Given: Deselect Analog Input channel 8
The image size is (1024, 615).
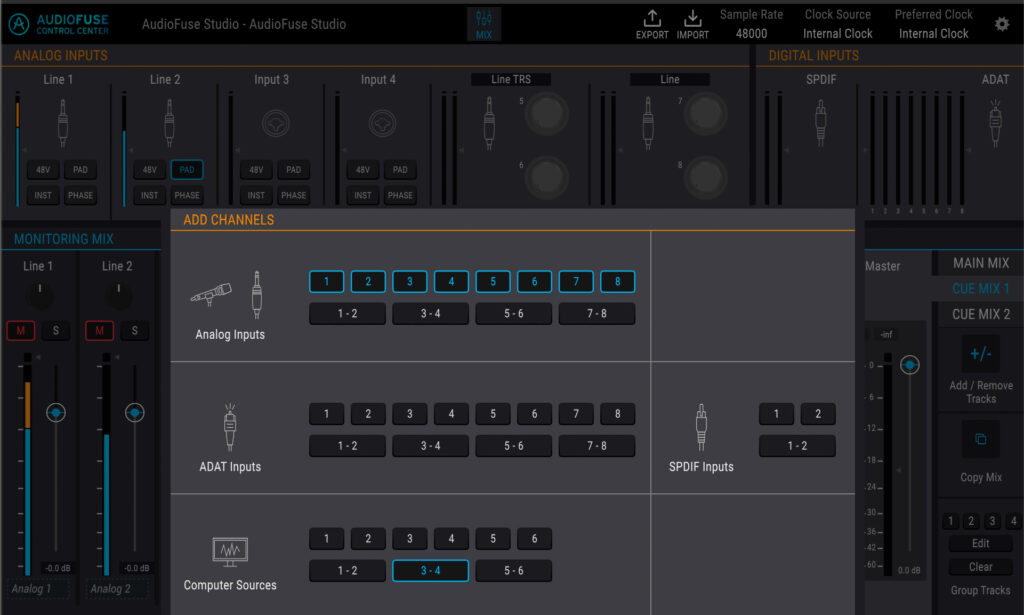Looking at the screenshot, I should coord(617,281).
